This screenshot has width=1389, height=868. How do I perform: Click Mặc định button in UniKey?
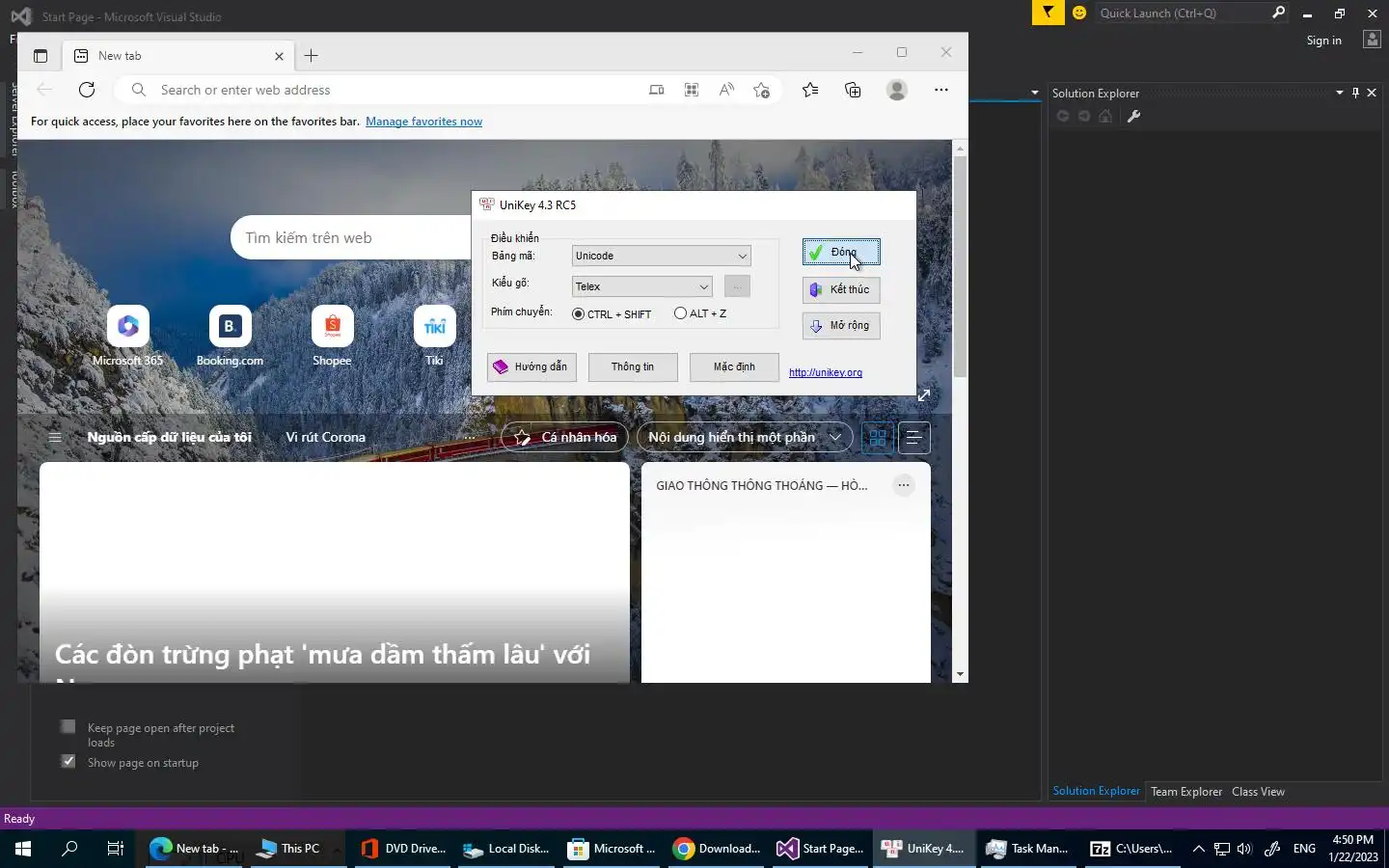tap(734, 366)
